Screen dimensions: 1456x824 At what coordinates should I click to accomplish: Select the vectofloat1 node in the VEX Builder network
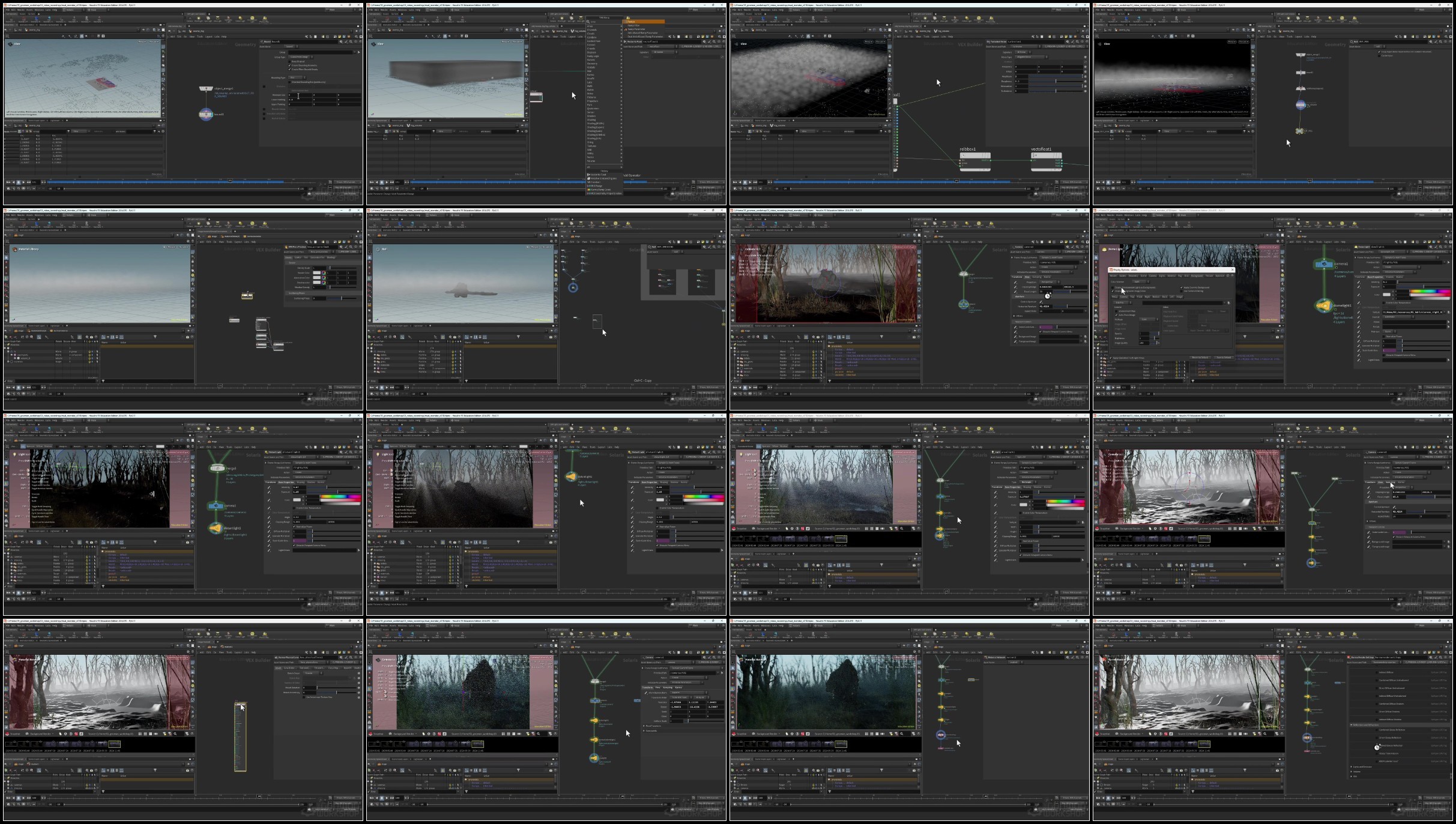click(x=1046, y=161)
